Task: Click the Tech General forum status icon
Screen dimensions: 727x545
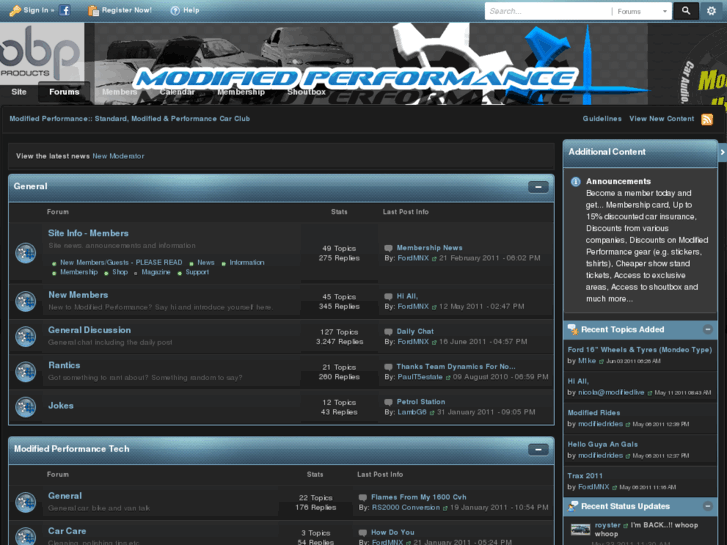Action: pyautogui.click(x=26, y=502)
